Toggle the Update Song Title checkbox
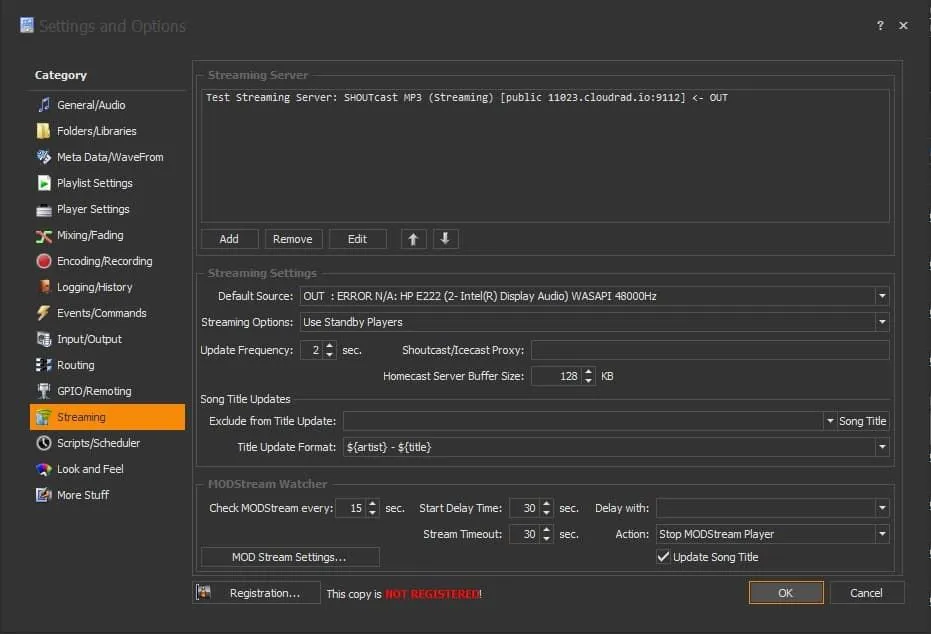The width and height of the screenshot is (931, 634). (x=663, y=557)
